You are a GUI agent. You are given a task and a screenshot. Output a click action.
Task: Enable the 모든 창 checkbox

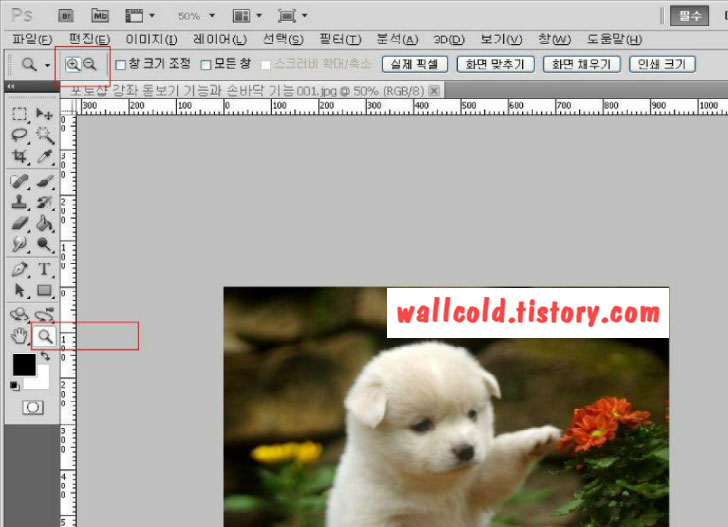tap(206, 65)
